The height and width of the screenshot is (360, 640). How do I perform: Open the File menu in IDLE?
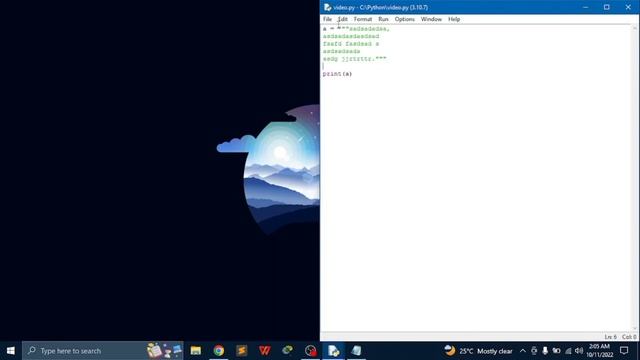[327, 19]
